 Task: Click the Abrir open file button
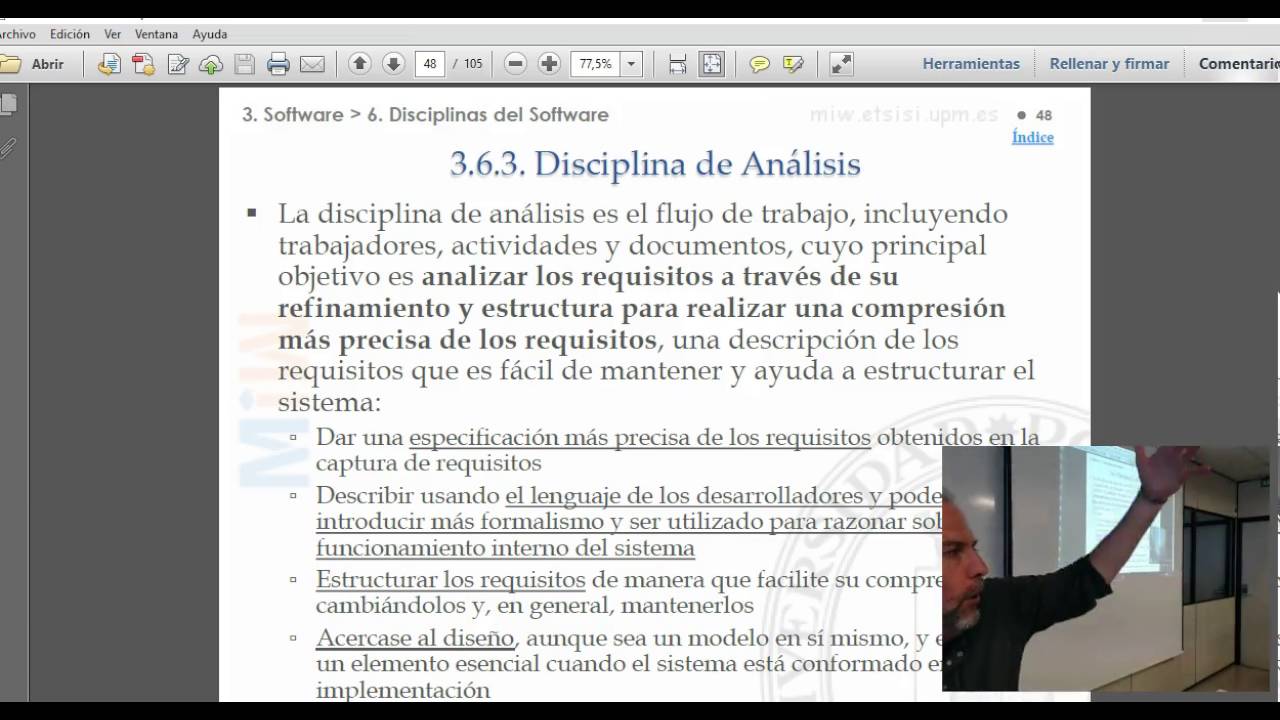34,64
